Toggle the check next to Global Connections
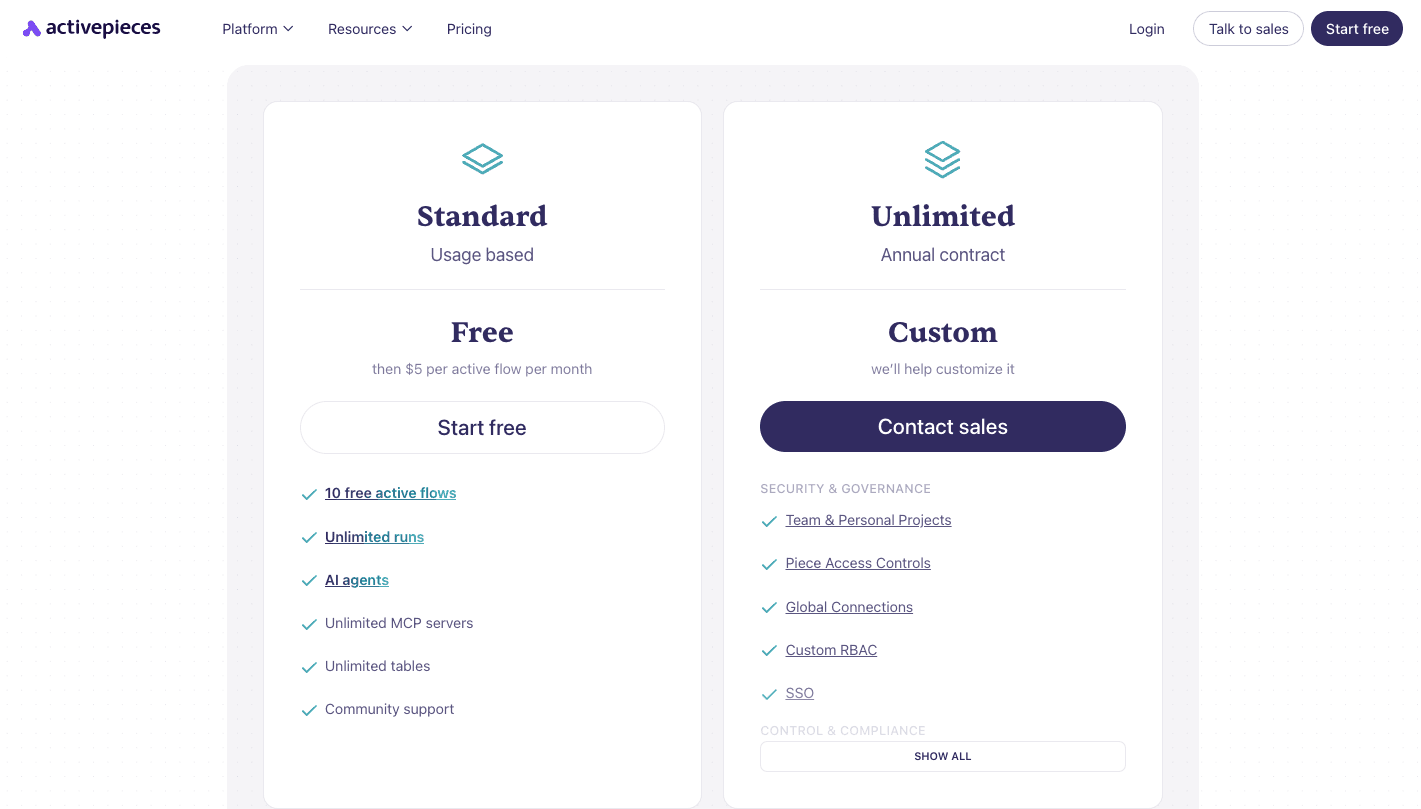The width and height of the screenshot is (1421, 809). (770, 607)
